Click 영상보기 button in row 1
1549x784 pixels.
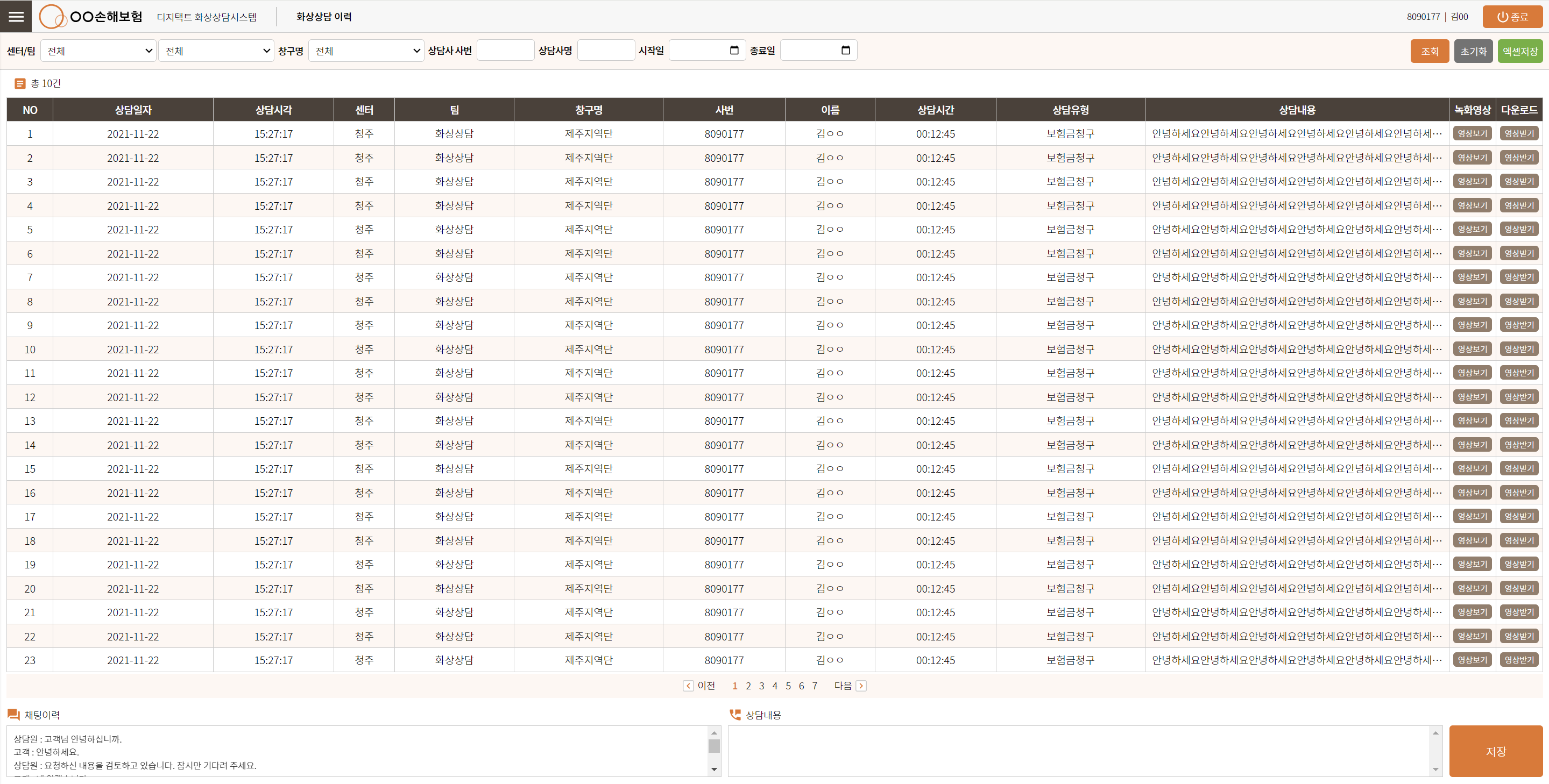coord(1472,133)
